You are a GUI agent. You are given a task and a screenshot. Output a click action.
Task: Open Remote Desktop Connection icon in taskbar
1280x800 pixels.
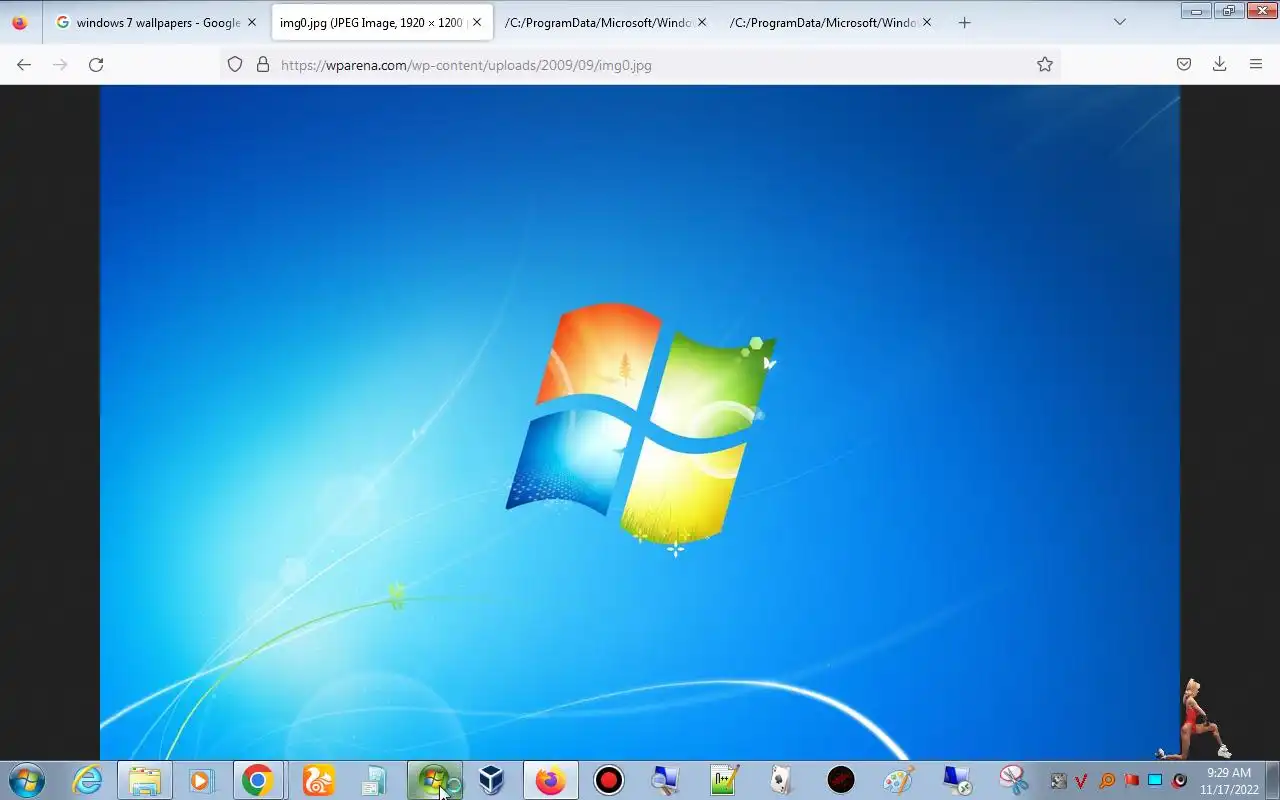957,780
